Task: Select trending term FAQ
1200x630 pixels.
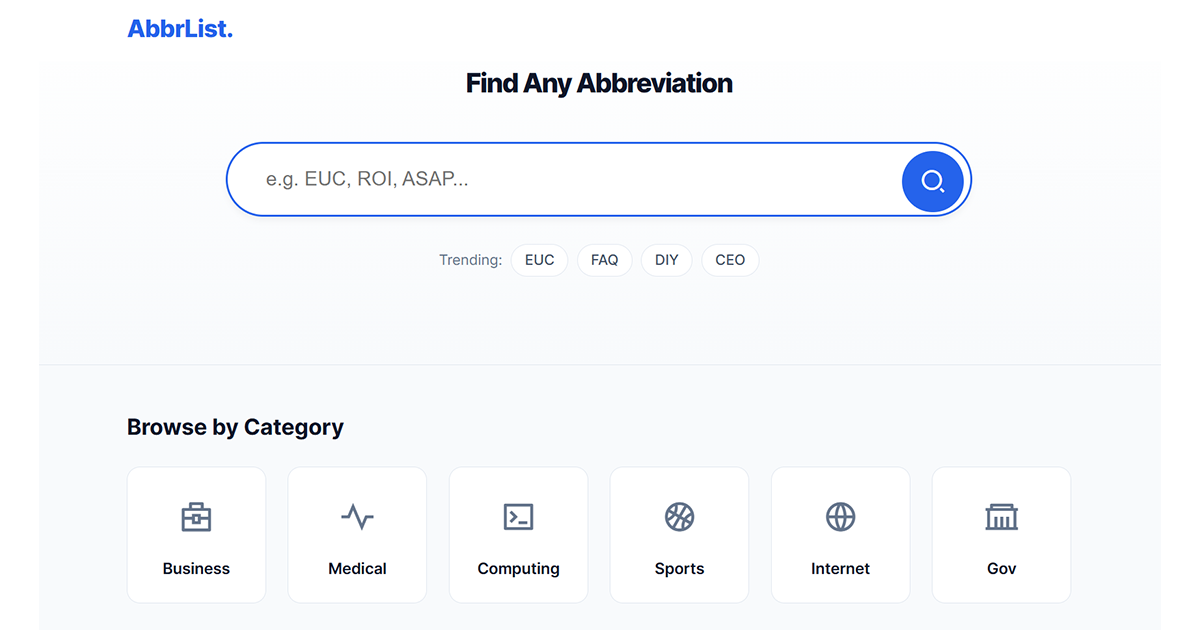Action: coord(604,260)
